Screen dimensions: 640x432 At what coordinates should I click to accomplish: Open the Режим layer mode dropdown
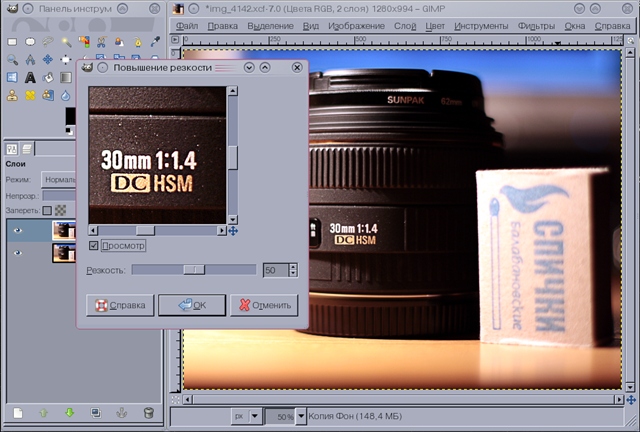(58, 179)
